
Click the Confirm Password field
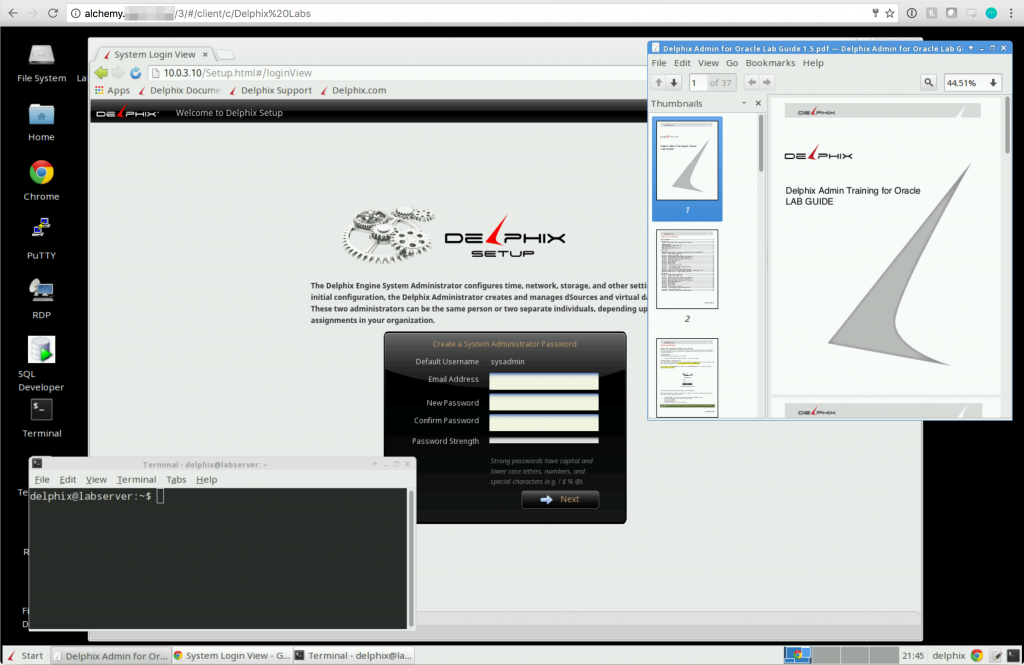543,423
